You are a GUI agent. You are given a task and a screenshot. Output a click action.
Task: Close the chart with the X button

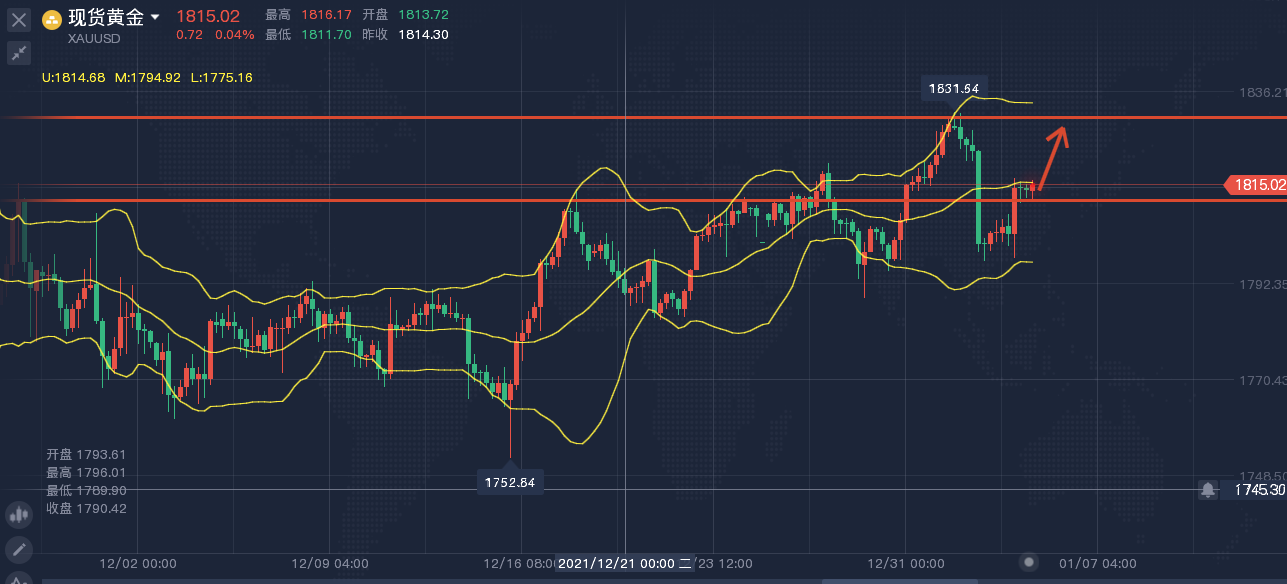click(x=18, y=19)
